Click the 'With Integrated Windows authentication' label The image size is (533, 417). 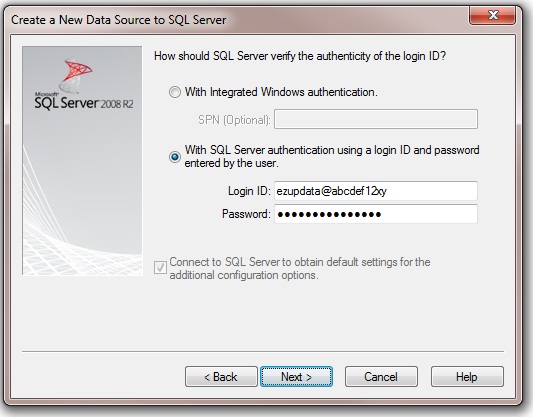[x=281, y=92]
